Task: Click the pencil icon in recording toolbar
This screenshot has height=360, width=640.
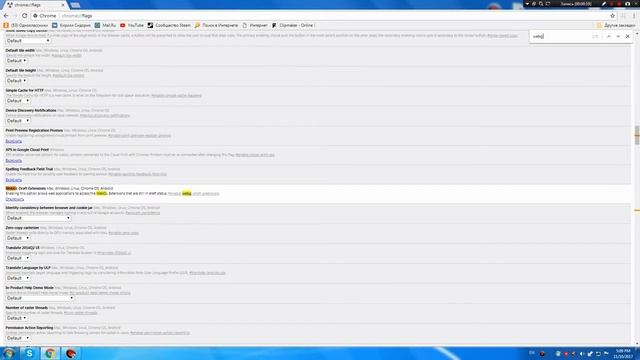Action: pyautogui.click(x=604, y=4)
